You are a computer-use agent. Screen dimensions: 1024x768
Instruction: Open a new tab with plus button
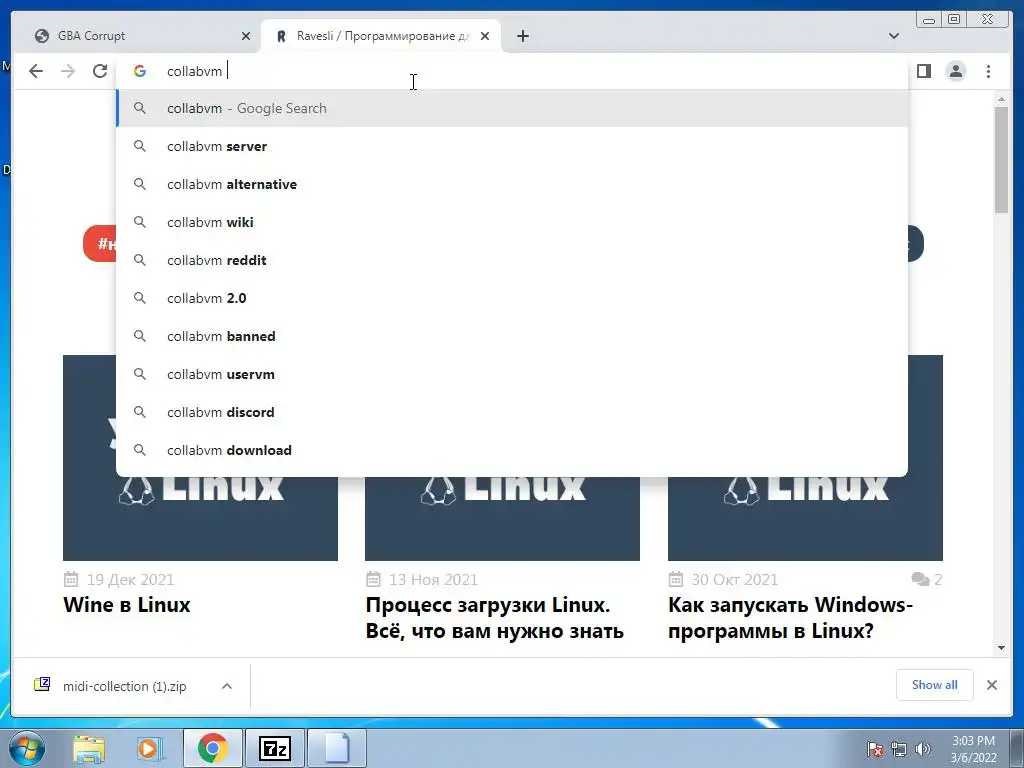pyautogui.click(x=522, y=36)
